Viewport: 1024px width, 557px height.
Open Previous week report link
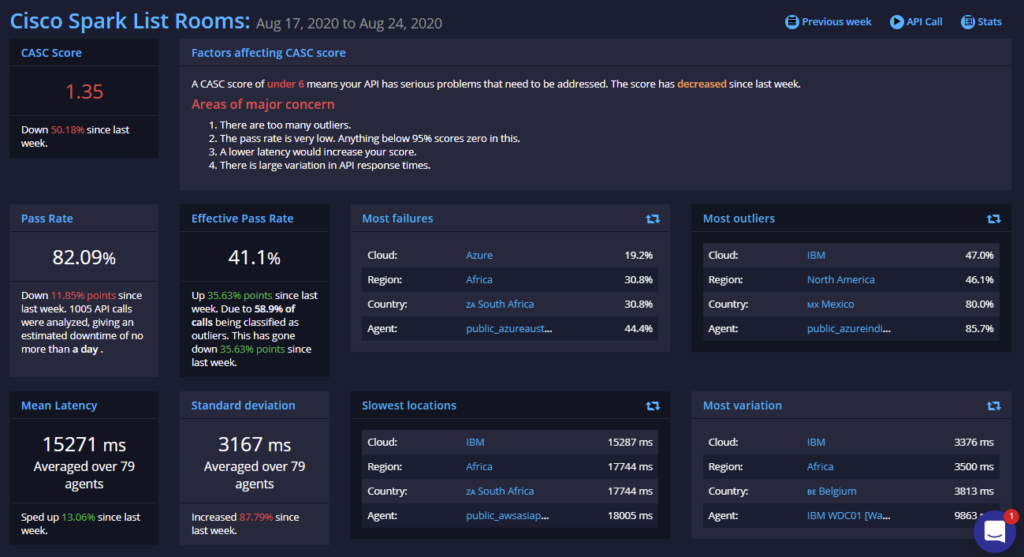pyautogui.click(x=836, y=22)
